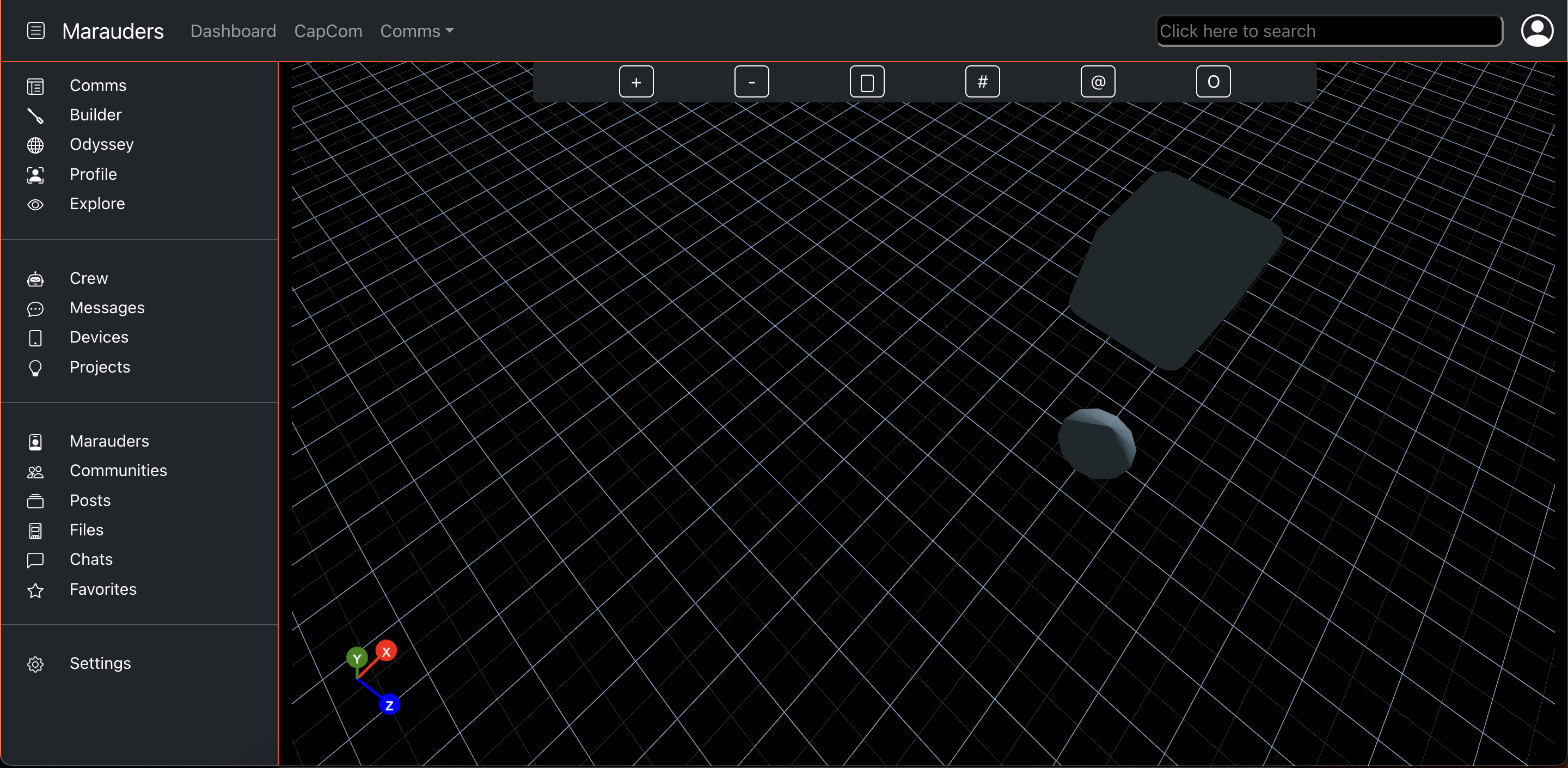
Task: Expand the Comms dropdown in navbar
Action: coord(417,31)
